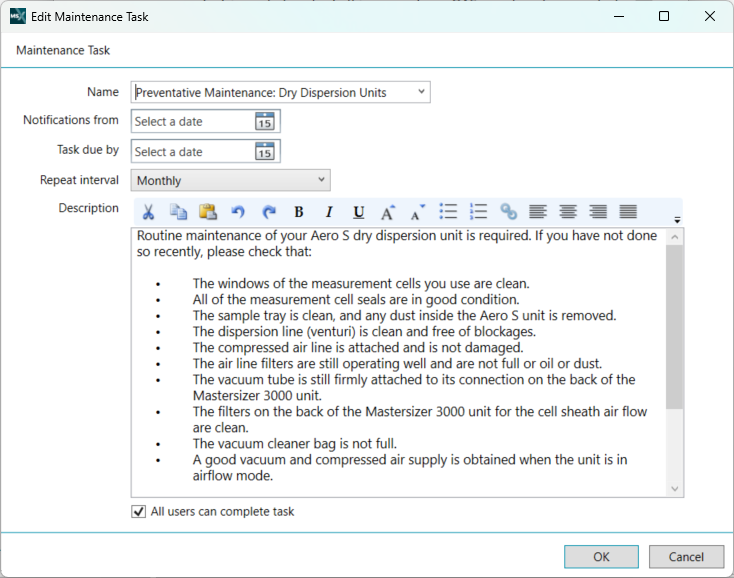The image size is (734, 578).
Task: Click the Copy icon in description toolbar
Action: [x=178, y=212]
